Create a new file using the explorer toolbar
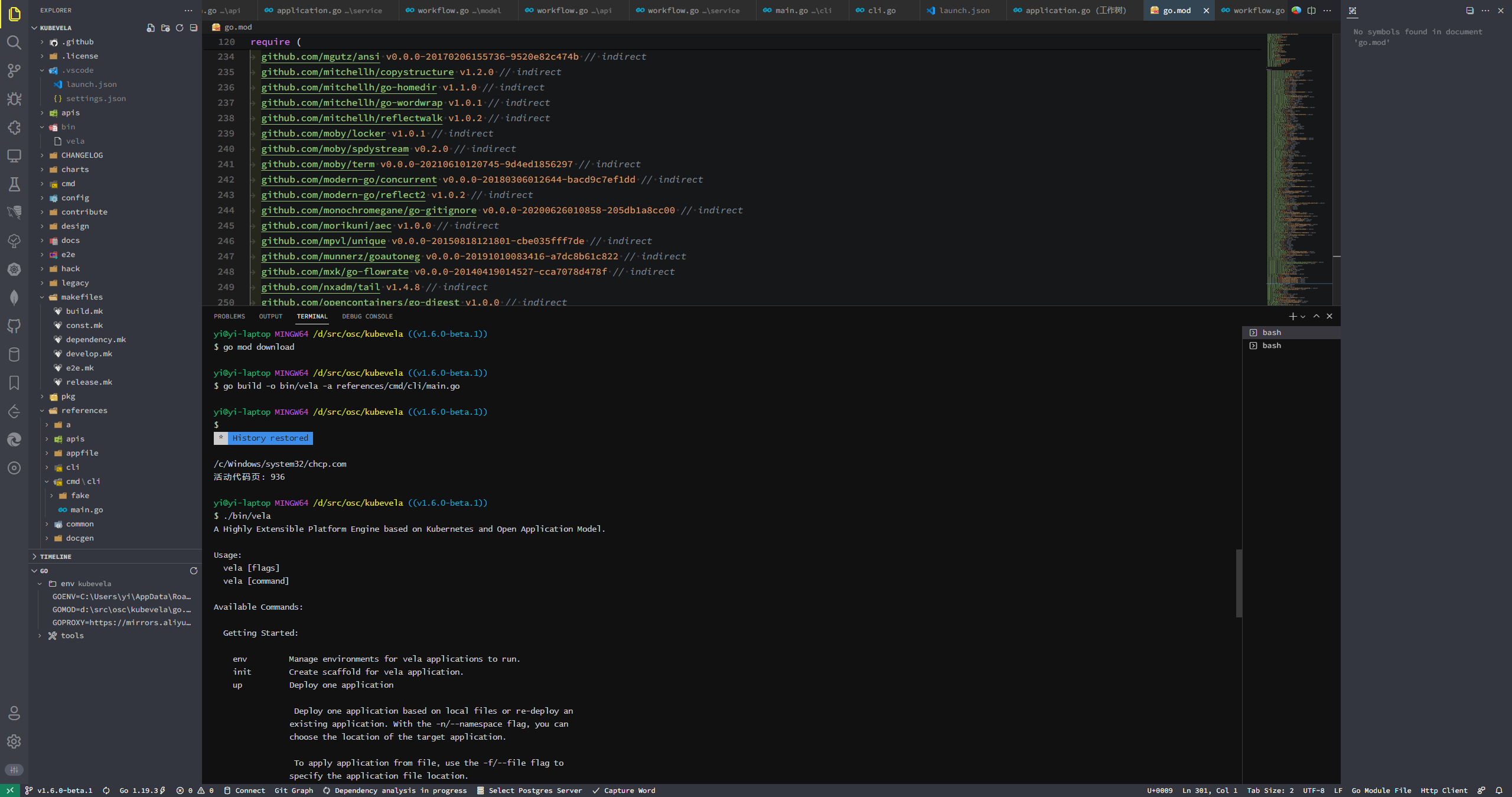The width and height of the screenshot is (1512, 797). [x=150, y=28]
